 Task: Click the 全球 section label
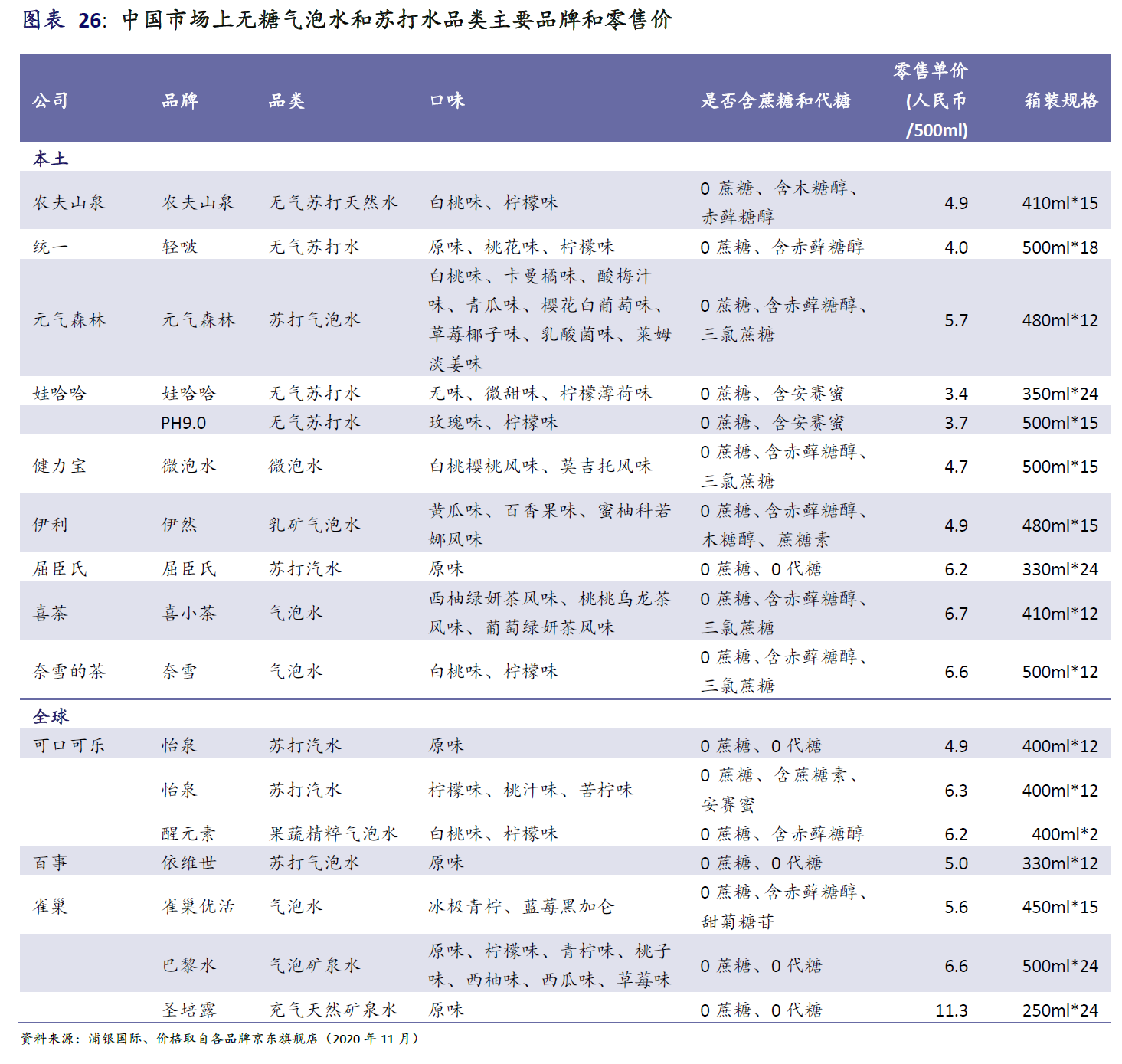51,716
